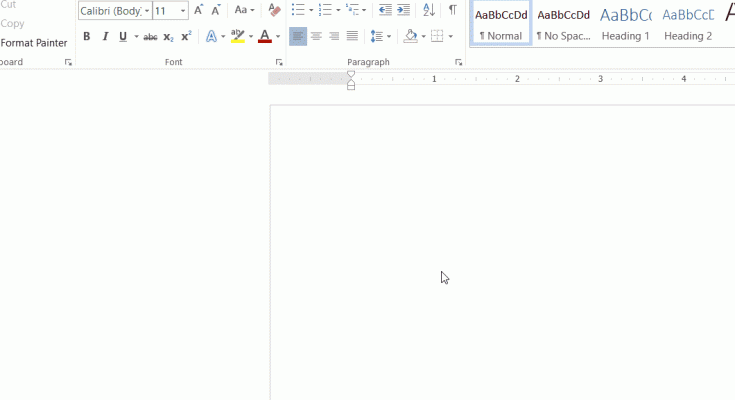Image resolution: width=735 pixels, height=400 pixels.
Task: Open the font name dropdown list
Action: (x=147, y=11)
